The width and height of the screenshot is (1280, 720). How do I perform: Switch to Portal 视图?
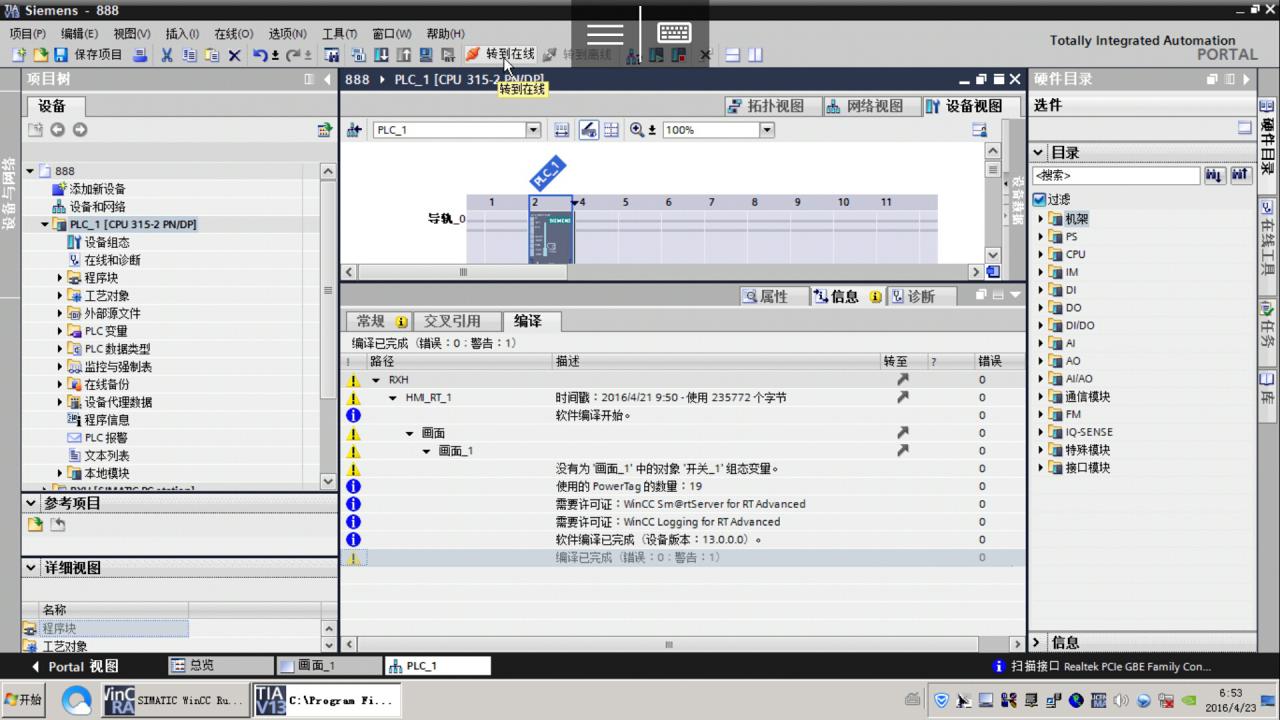click(x=74, y=666)
